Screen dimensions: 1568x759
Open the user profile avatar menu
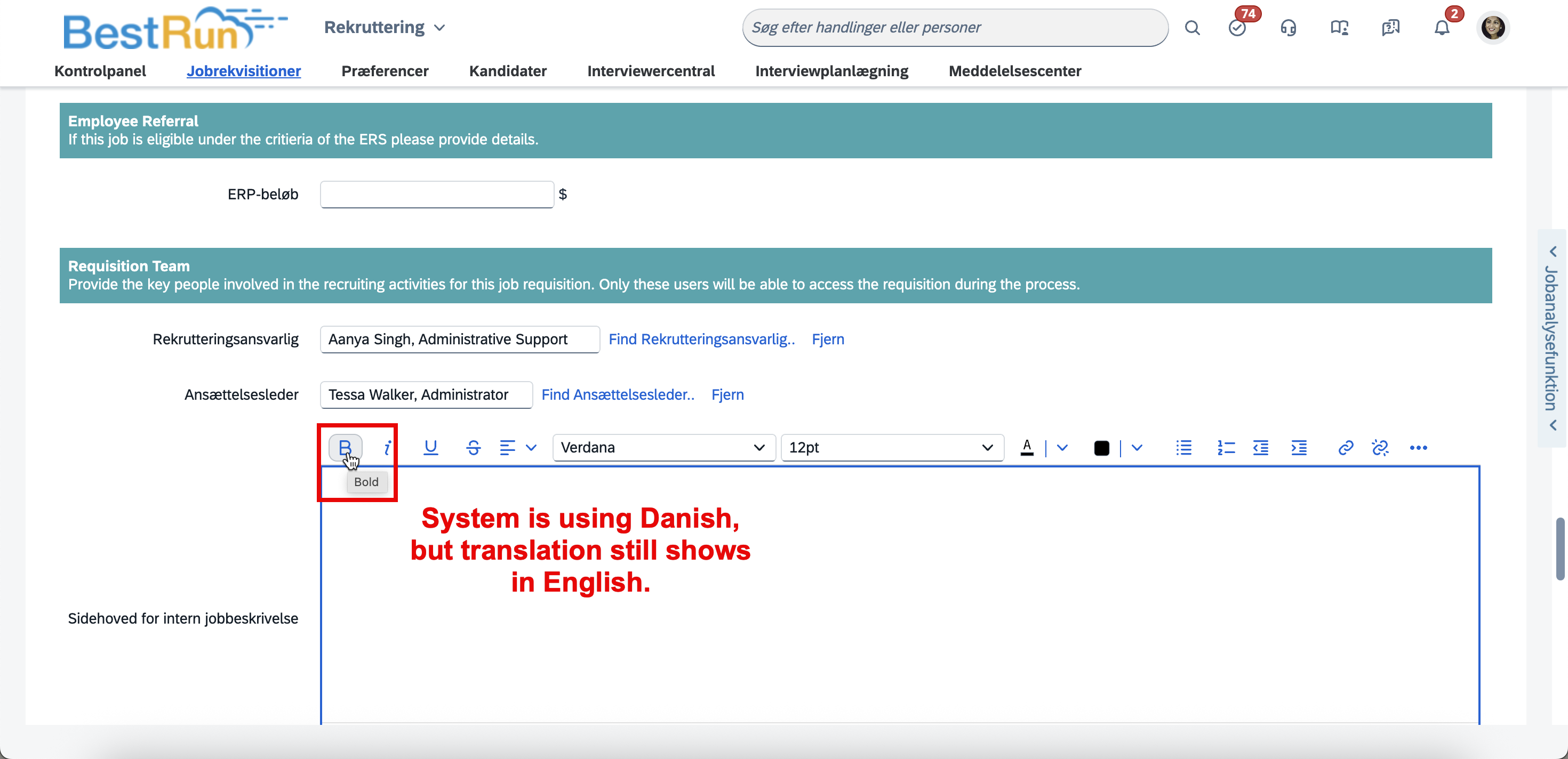click(x=1493, y=28)
